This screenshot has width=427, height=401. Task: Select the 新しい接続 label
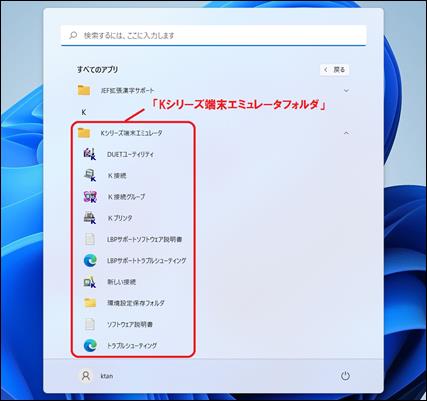coord(121,282)
